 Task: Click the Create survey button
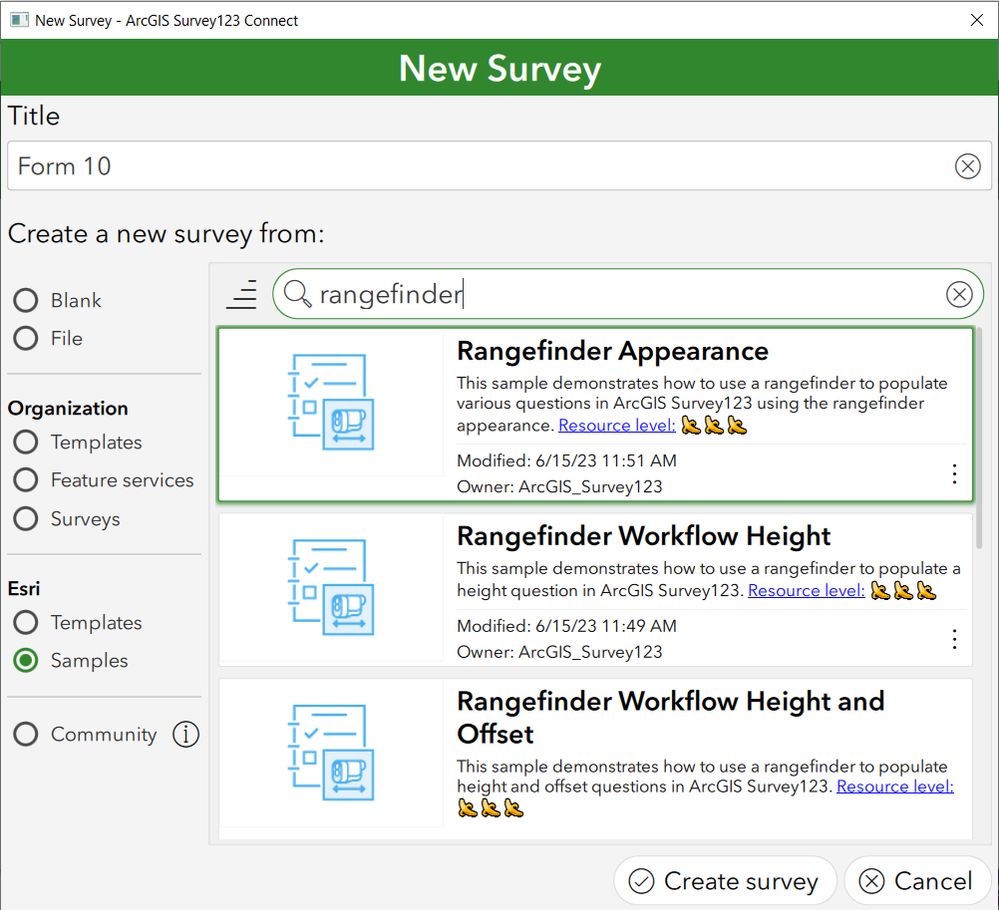point(724,881)
